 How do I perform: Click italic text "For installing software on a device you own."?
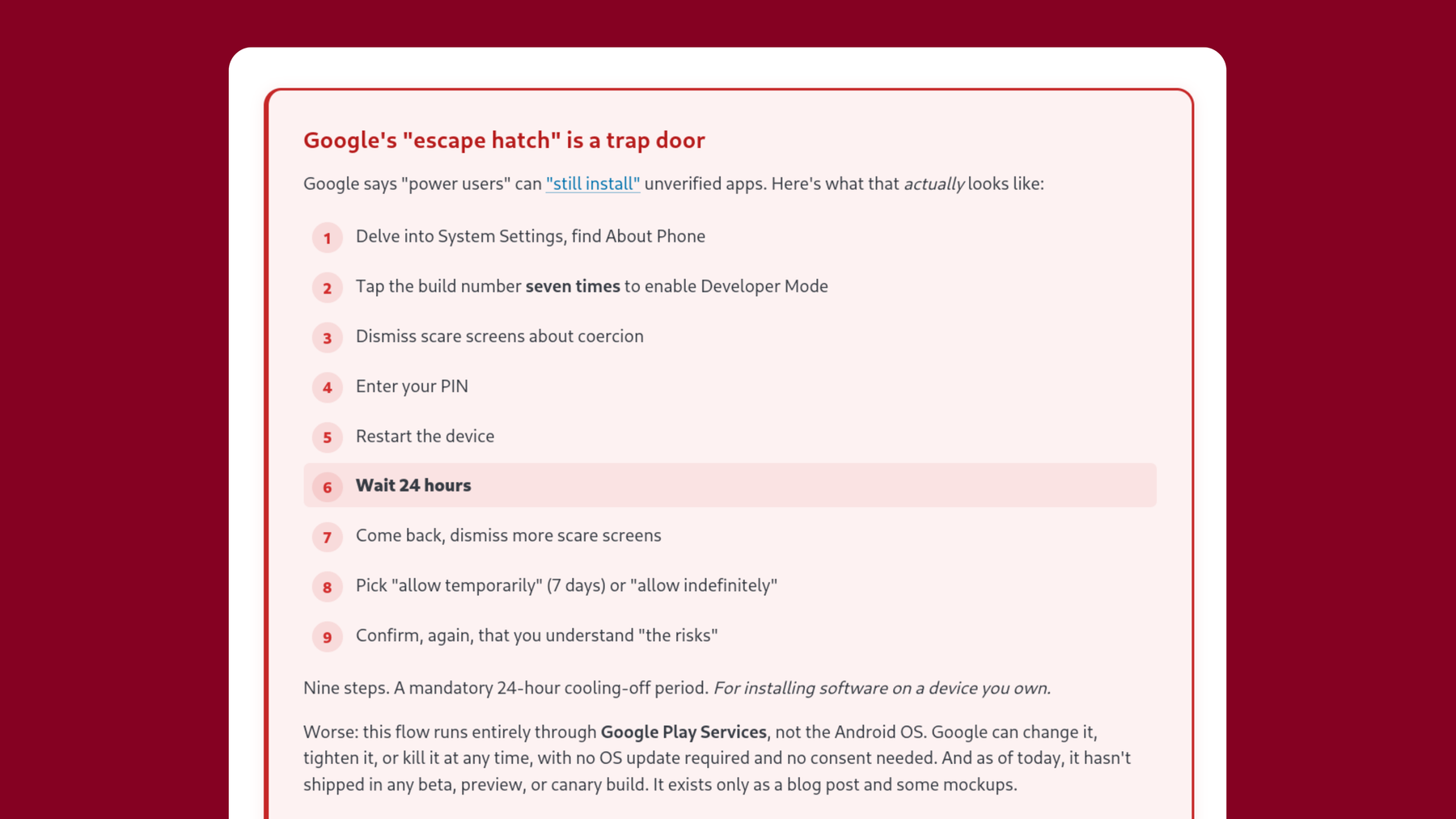pyautogui.click(x=882, y=688)
